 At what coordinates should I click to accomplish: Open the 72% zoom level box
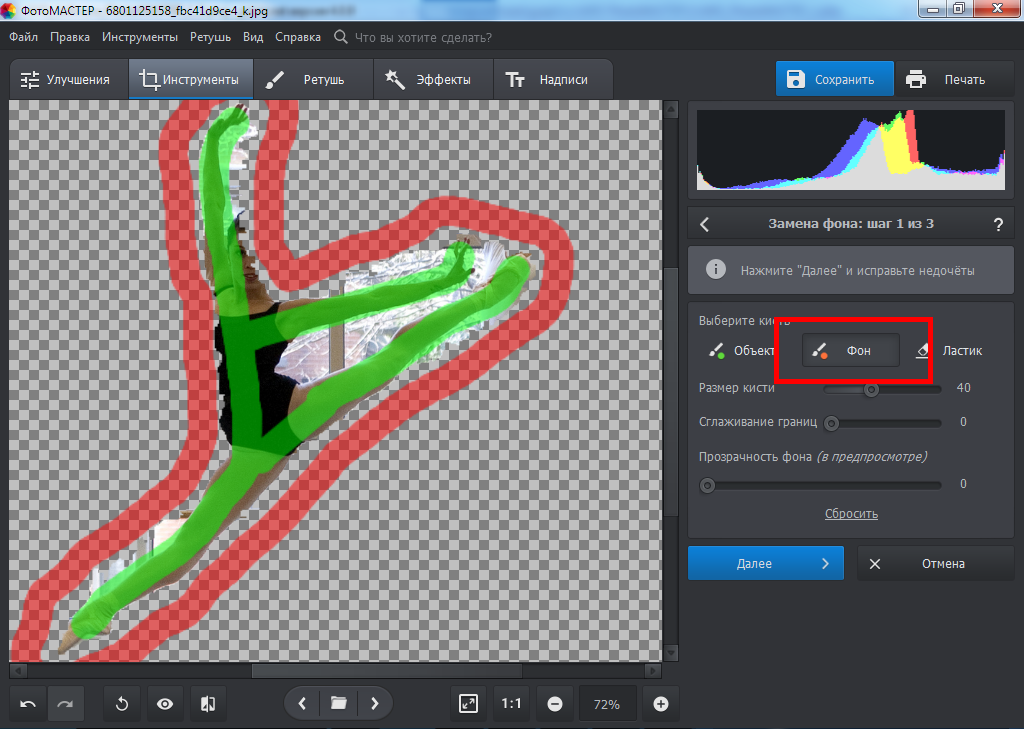click(606, 704)
